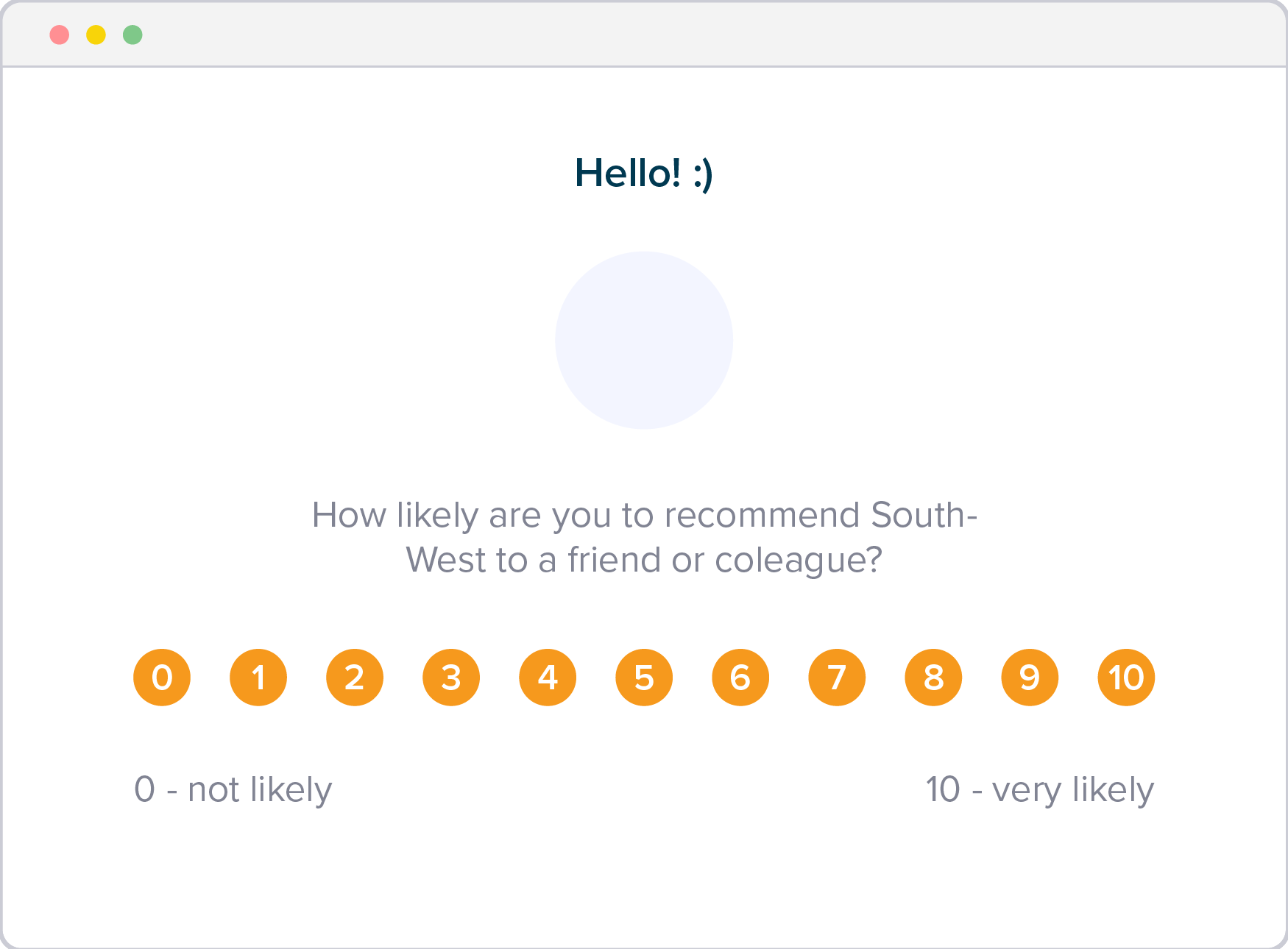Image resolution: width=1288 pixels, height=949 pixels.
Task: Click the green traffic light dot
Action: tap(132, 34)
